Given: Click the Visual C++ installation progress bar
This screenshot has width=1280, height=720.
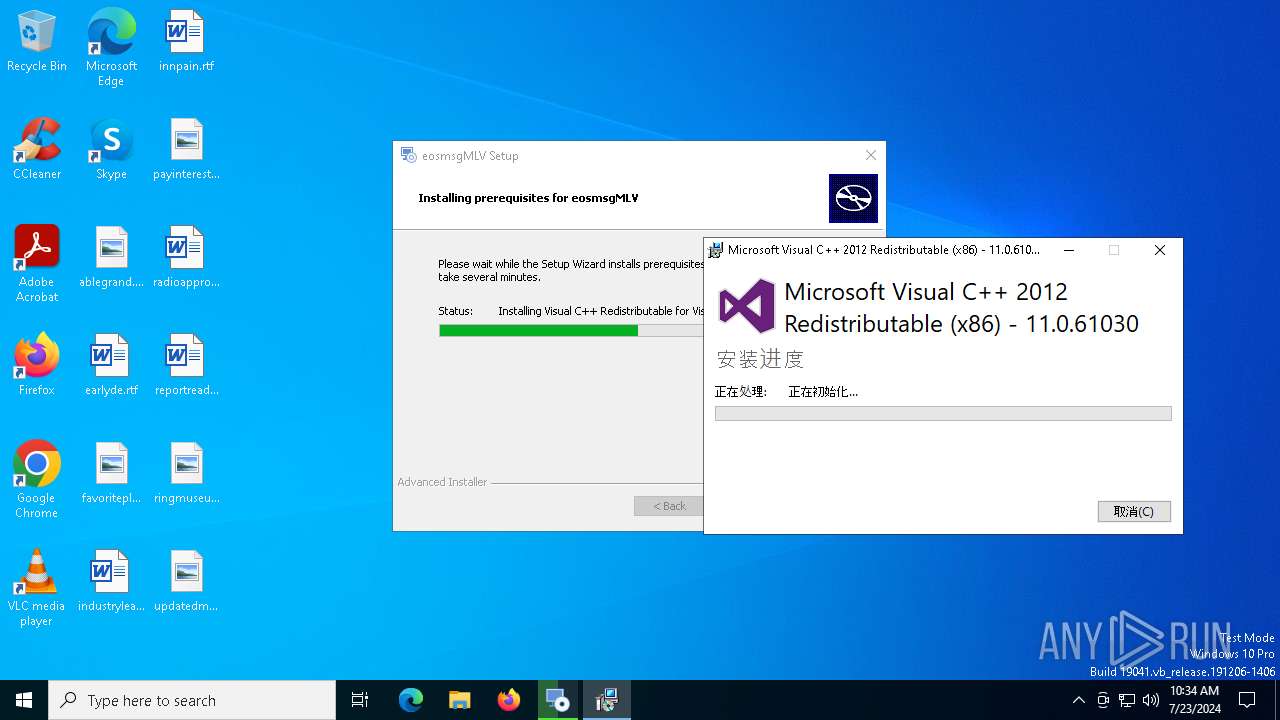Looking at the screenshot, I should point(943,413).
